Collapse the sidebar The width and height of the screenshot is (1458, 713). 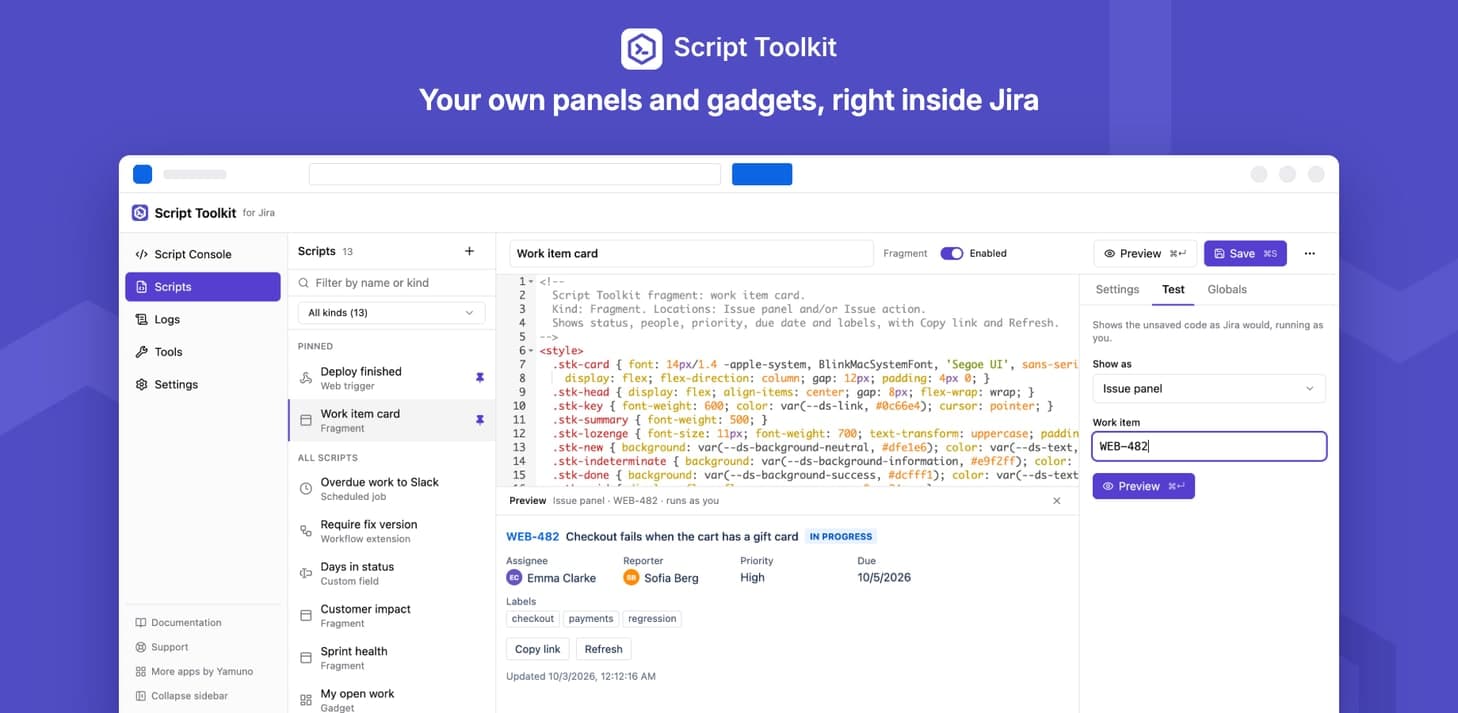point(182,696)
